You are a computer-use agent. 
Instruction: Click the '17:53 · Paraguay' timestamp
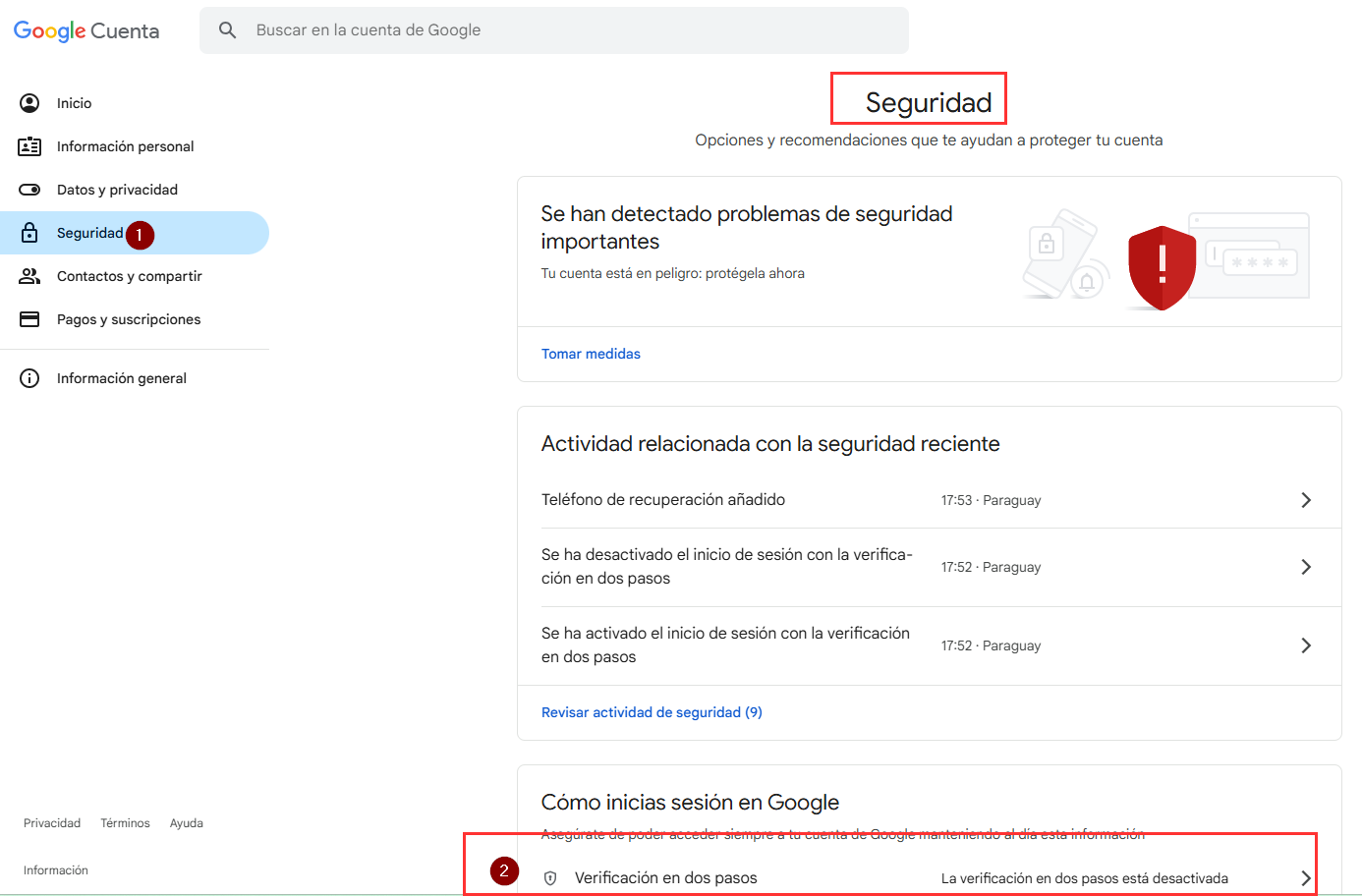[991, 500]
